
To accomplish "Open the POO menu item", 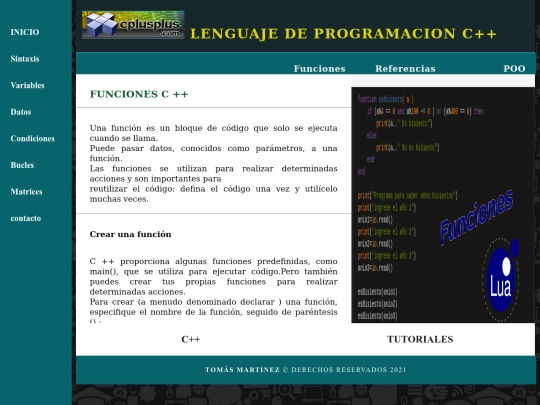I will tap(514, 69).
